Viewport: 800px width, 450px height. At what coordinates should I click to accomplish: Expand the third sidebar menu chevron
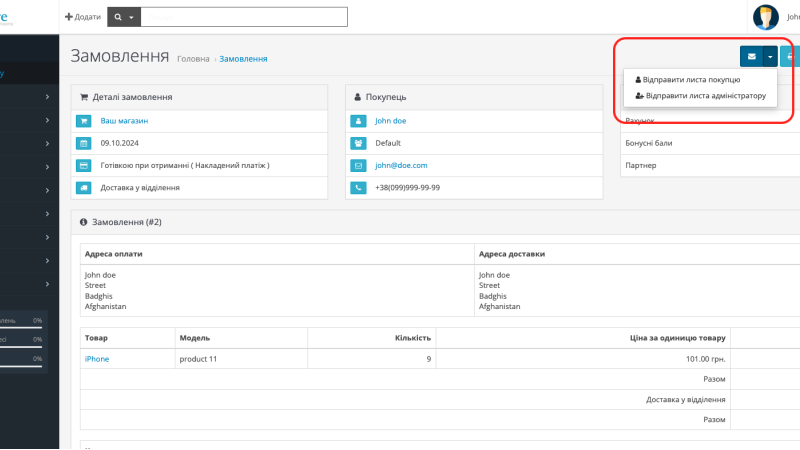[x=47, y=143]
